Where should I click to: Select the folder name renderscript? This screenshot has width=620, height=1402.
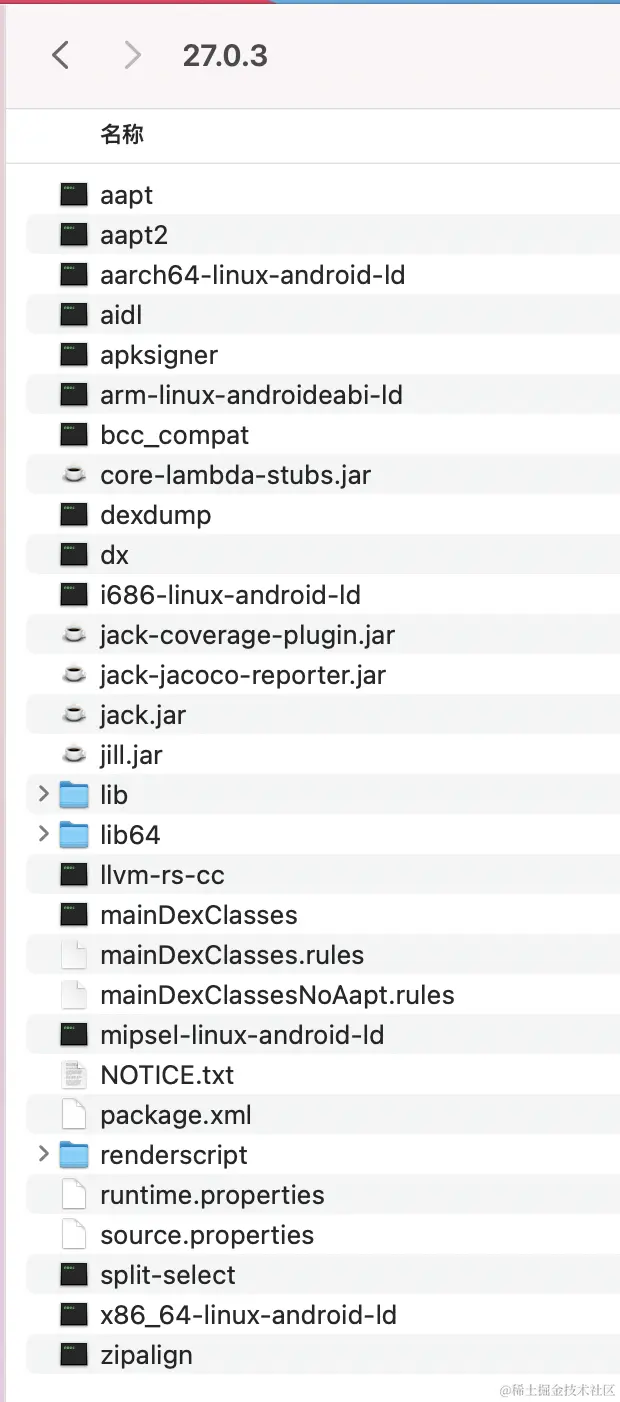174,1155
